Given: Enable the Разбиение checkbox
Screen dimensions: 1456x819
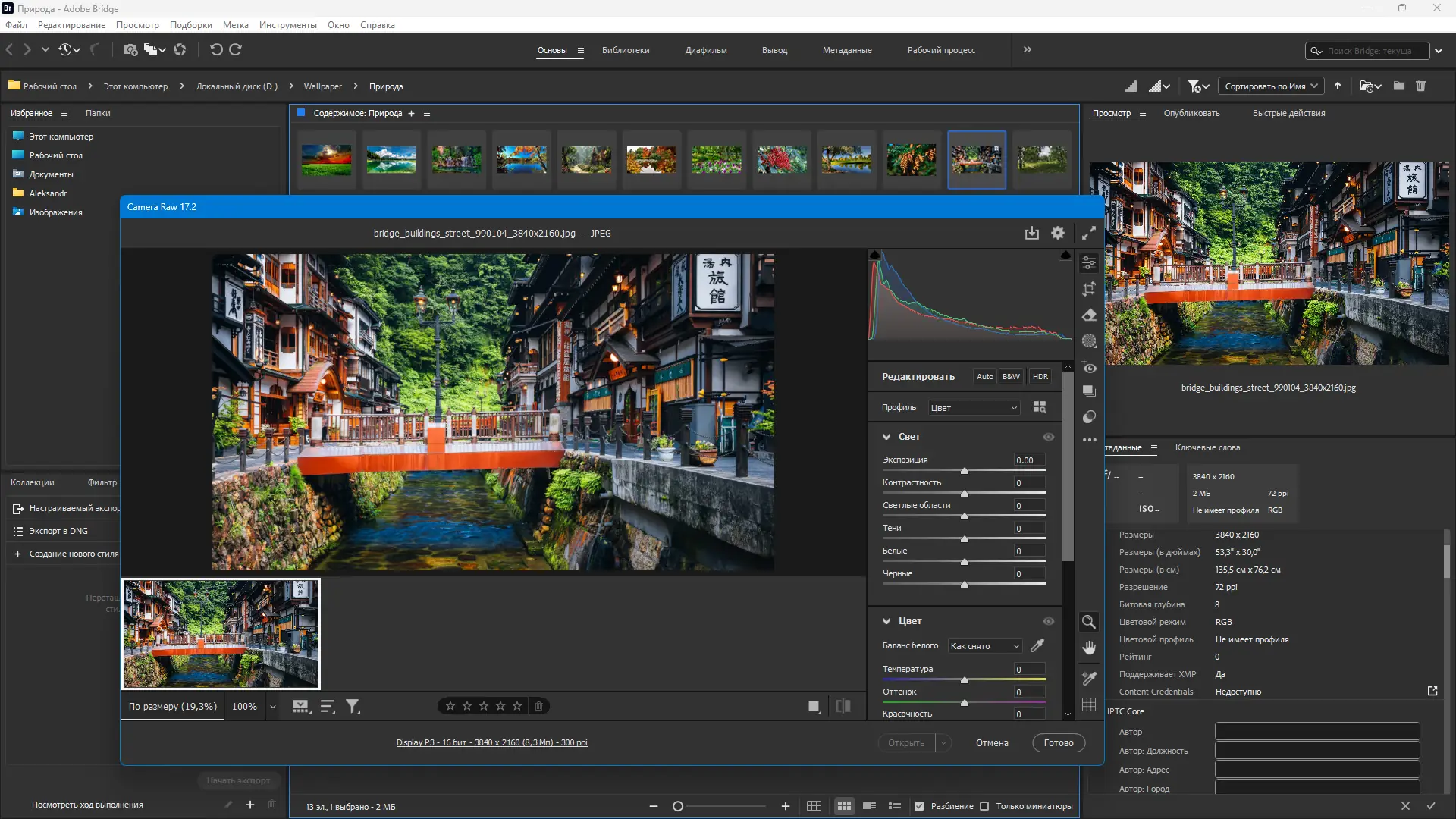Looking at the screenshot, I should click(x=920, y=806).
